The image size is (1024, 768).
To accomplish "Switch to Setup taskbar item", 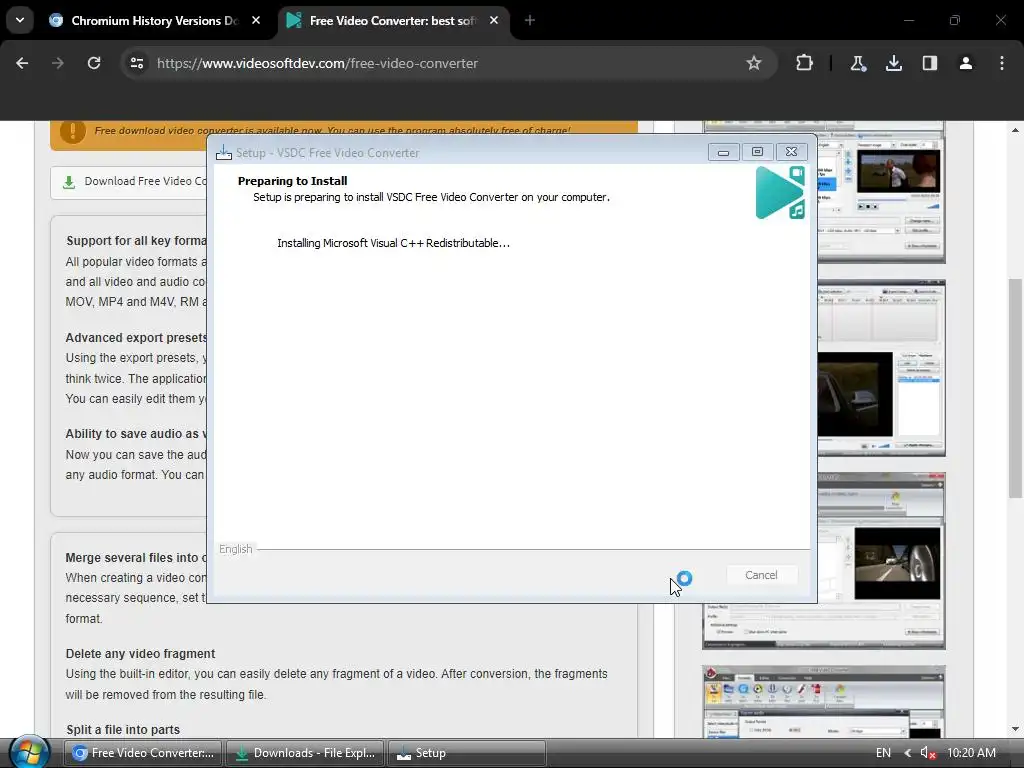I will 466,753.
